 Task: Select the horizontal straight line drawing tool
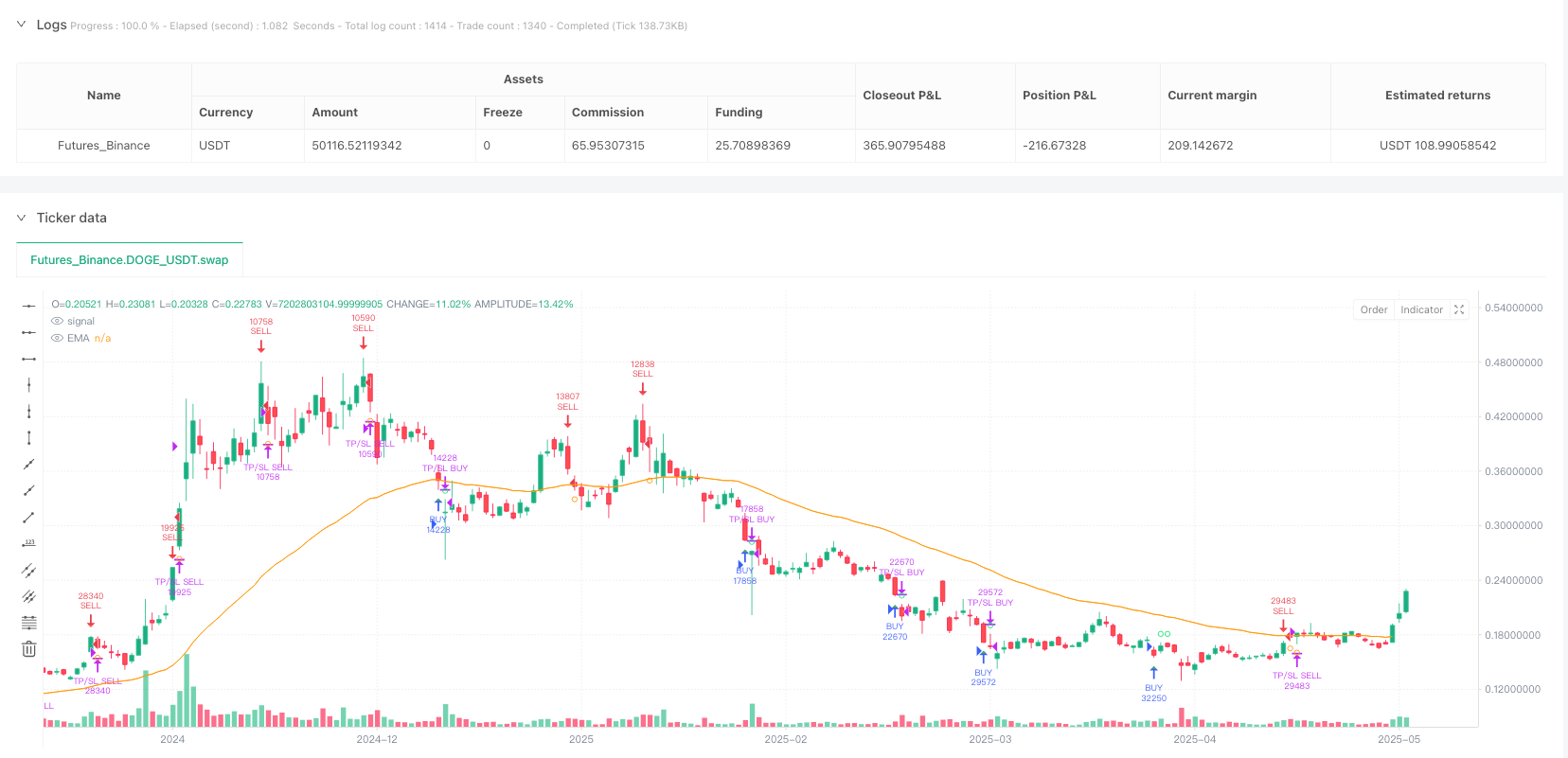(29, 306)
